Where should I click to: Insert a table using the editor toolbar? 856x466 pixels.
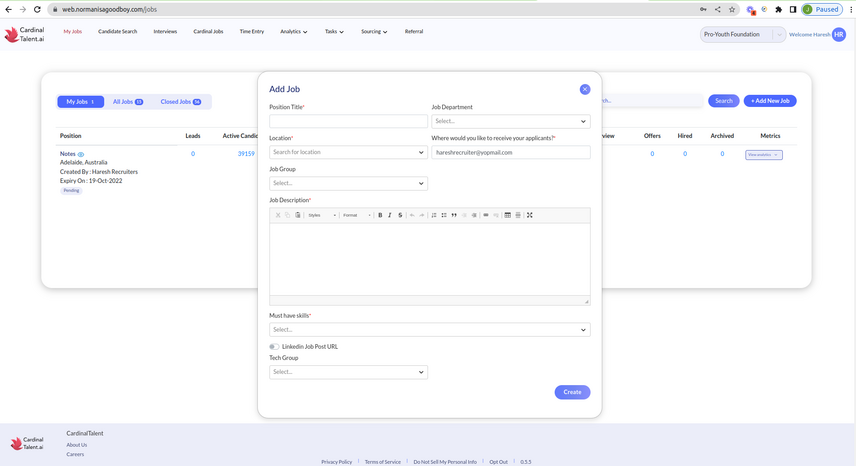(507, 215)
